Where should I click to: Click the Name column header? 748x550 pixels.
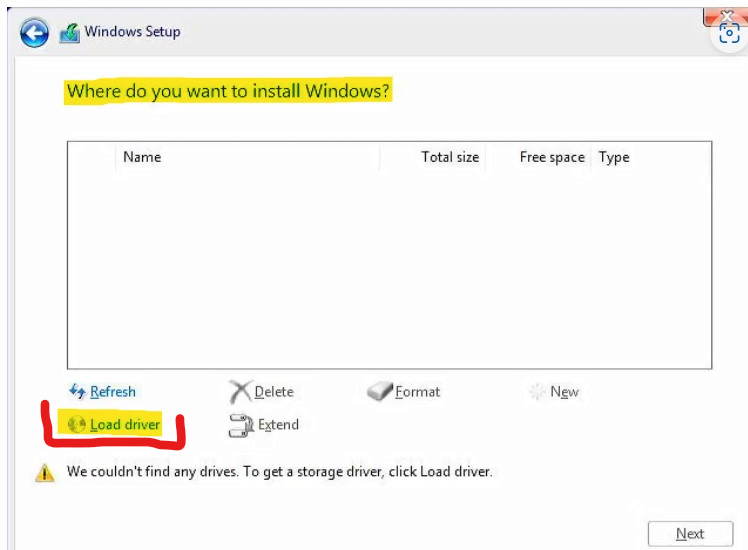(x=142, y=157)
